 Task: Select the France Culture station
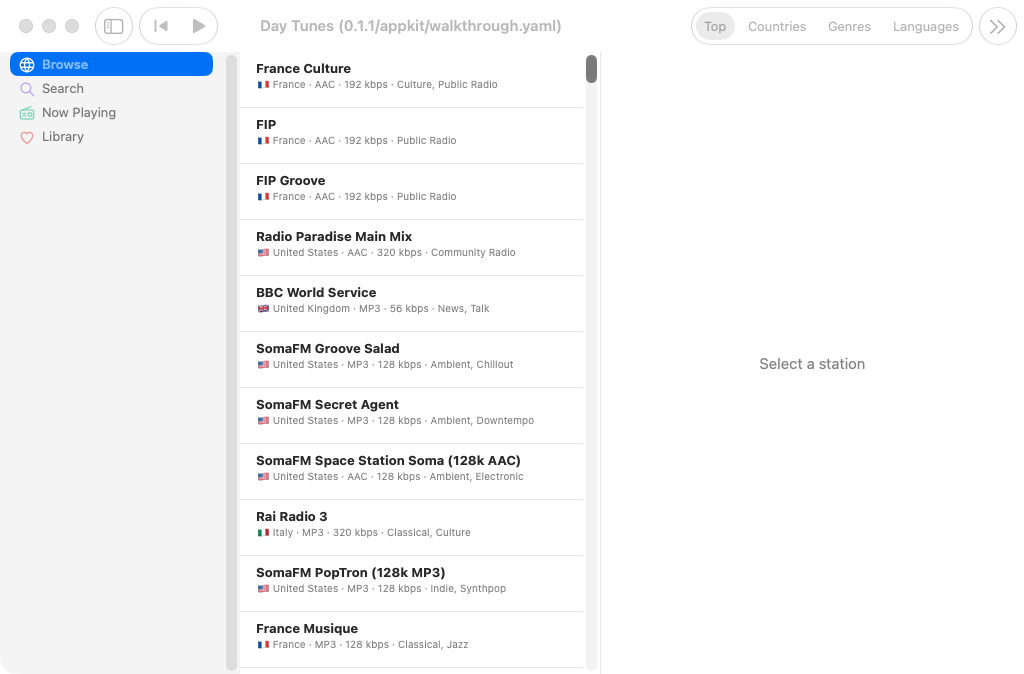click(411, 80)
